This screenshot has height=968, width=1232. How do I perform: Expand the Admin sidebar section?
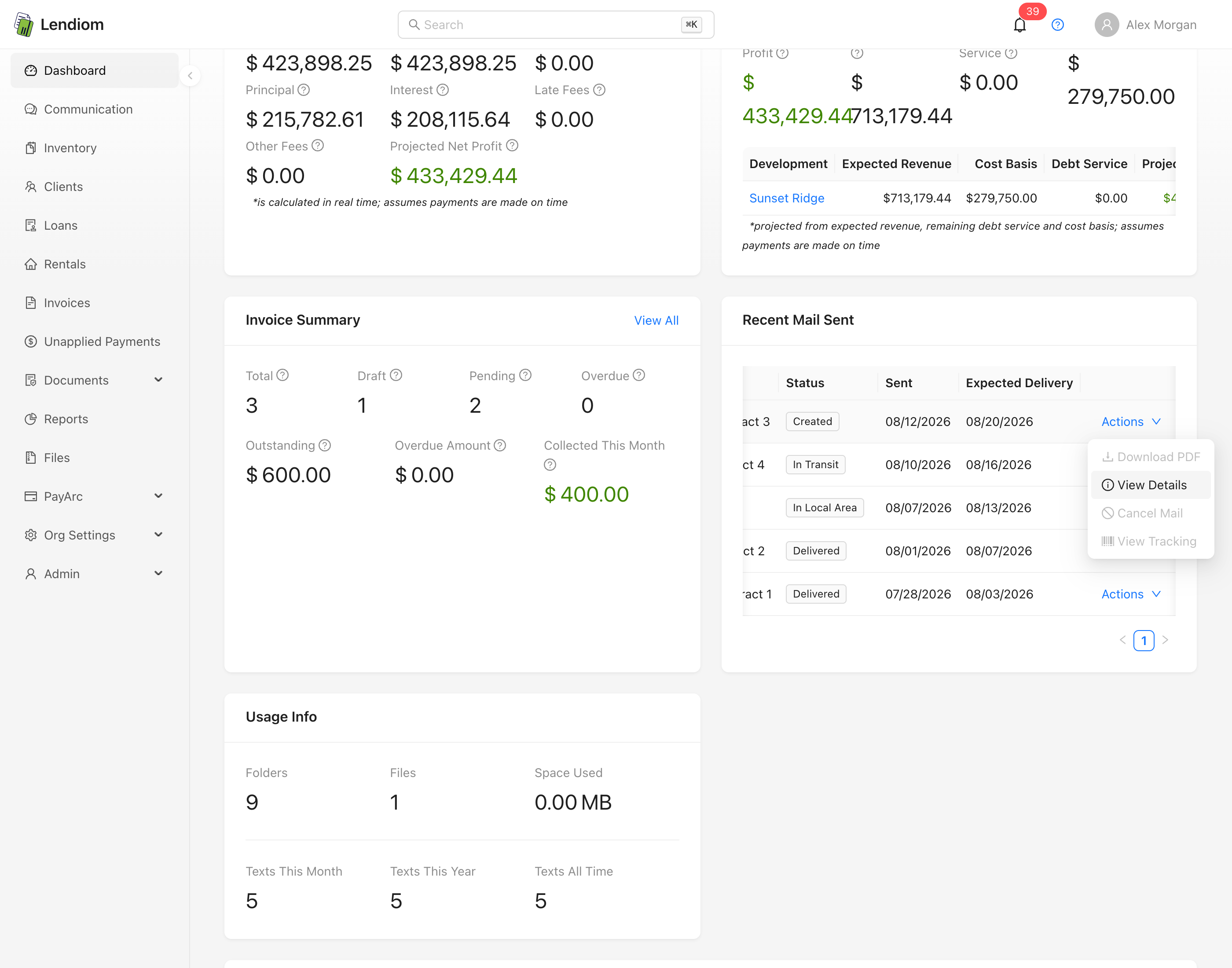95,574
